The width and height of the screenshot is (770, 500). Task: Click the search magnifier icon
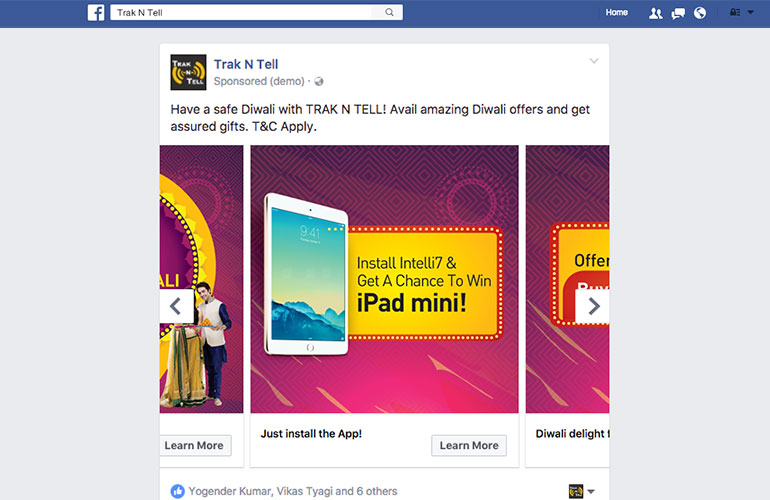pos(389,12)
